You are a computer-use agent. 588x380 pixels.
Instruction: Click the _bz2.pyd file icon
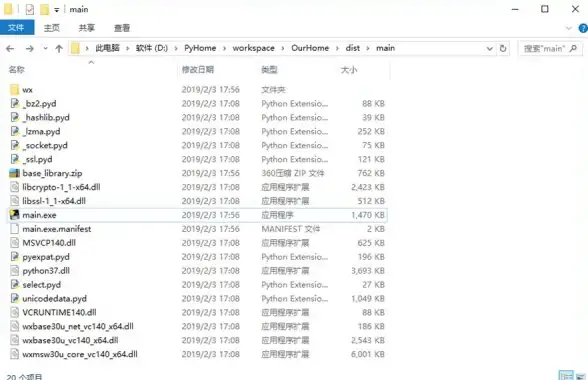tap(14, 104)
